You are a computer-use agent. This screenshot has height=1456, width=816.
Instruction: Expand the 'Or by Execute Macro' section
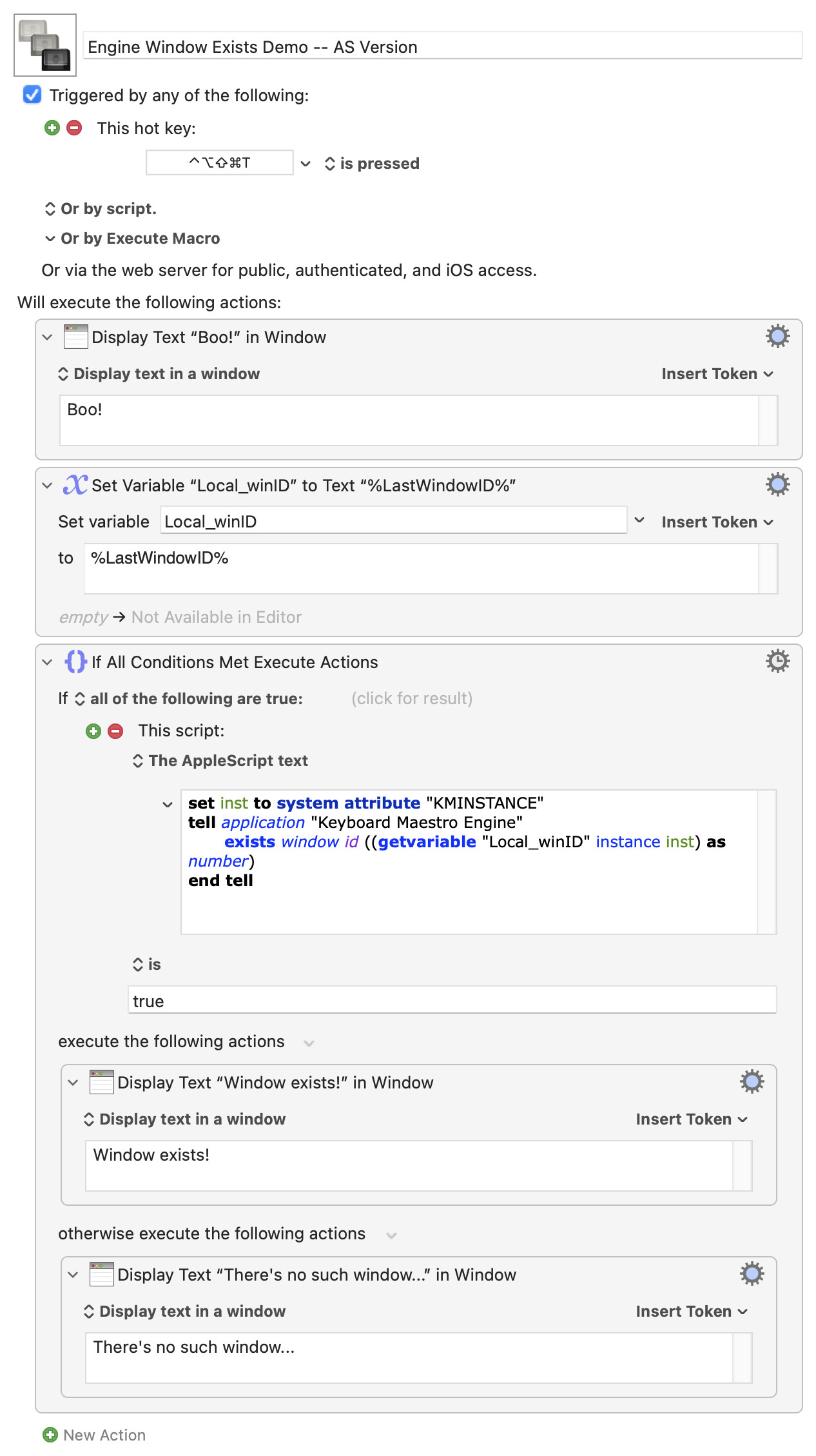(x=50, y=239)
